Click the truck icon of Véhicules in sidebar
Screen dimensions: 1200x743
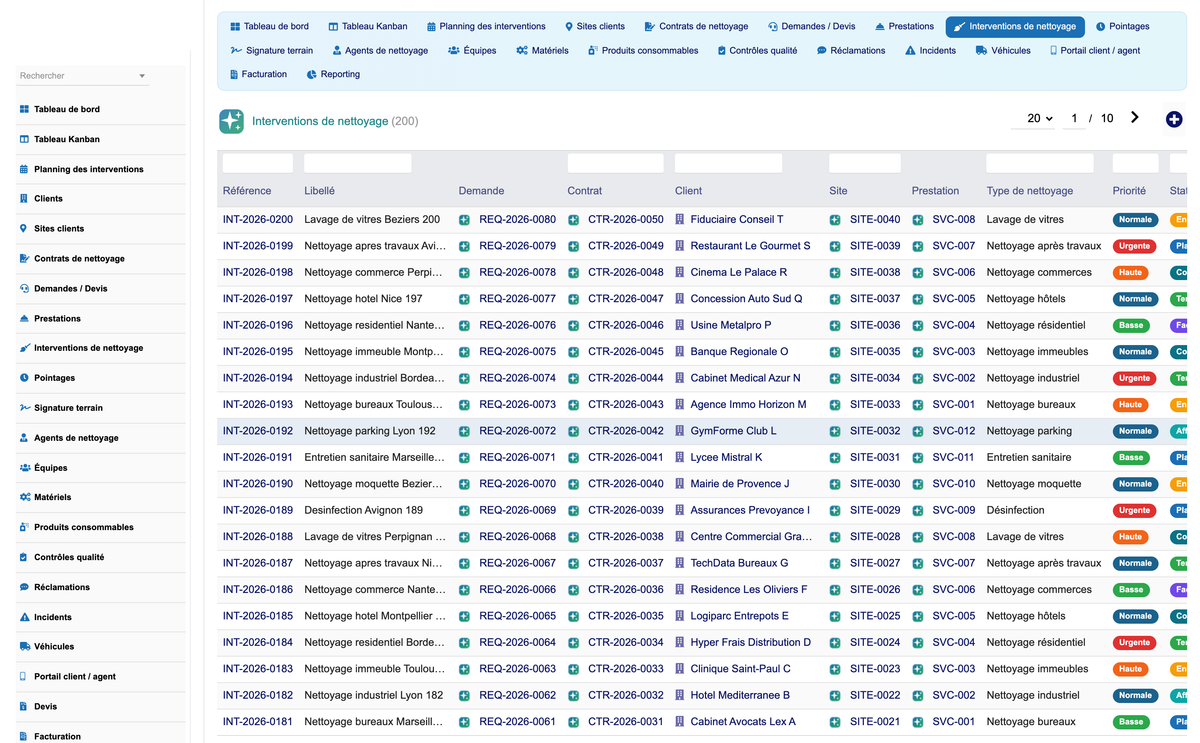point(24,647)
